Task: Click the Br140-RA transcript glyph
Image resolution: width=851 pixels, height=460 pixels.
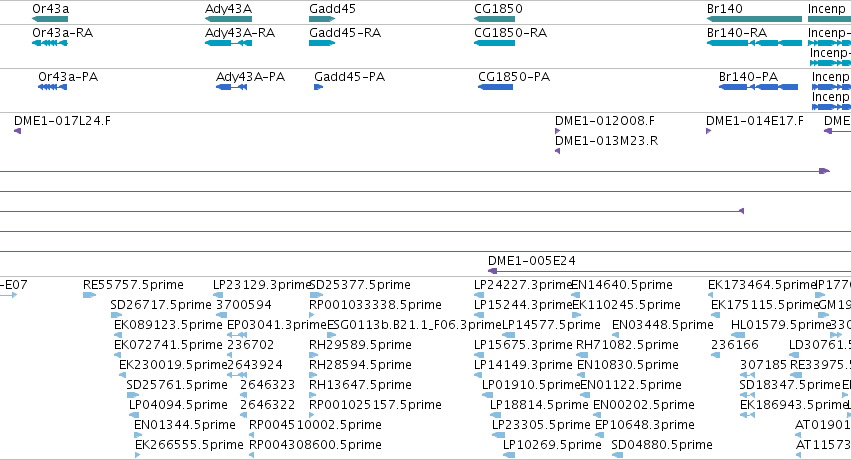Action: click(x=754, y=43)
